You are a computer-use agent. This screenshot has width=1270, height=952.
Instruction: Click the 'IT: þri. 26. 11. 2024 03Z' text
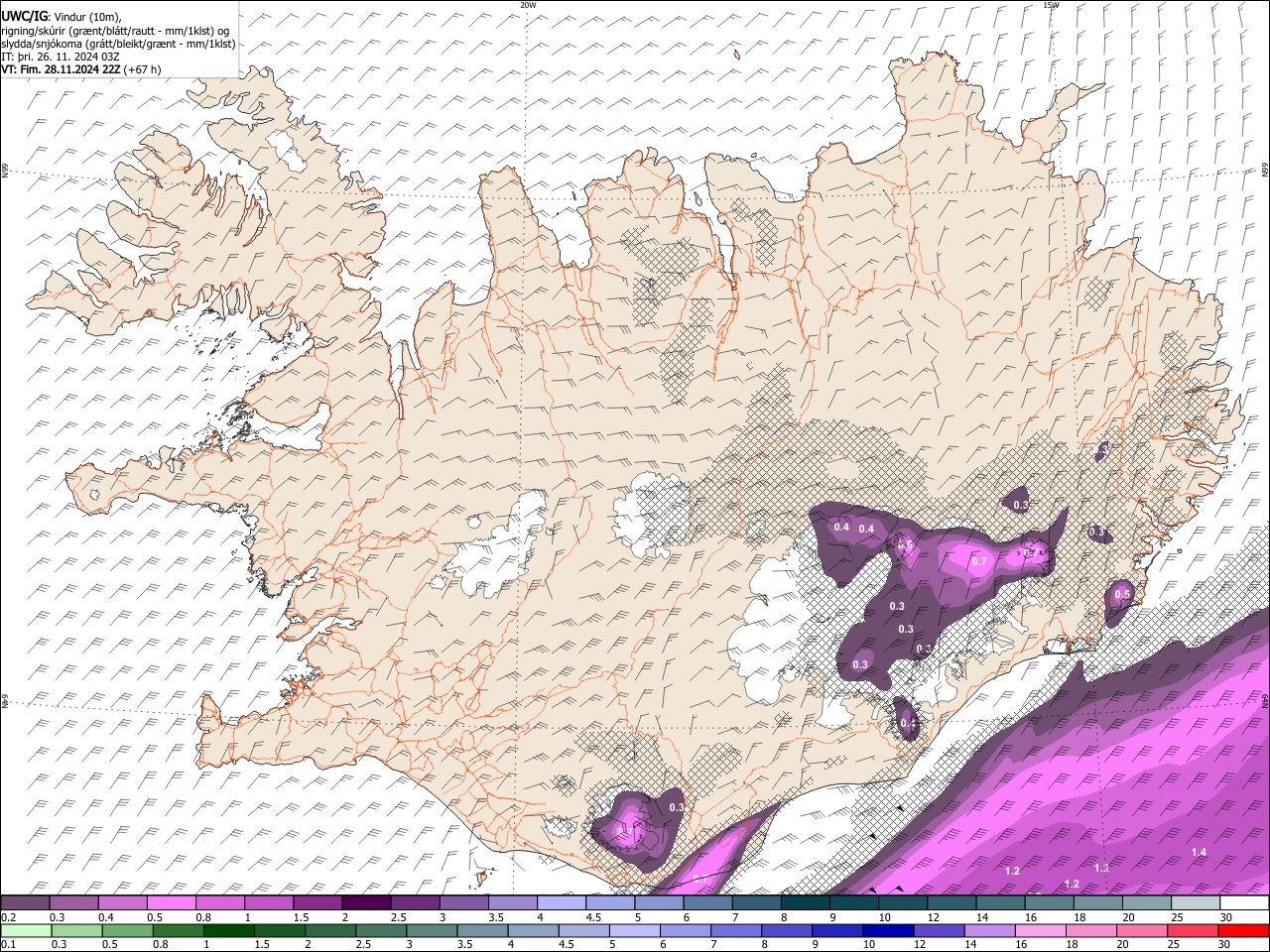tap(62, 57)
